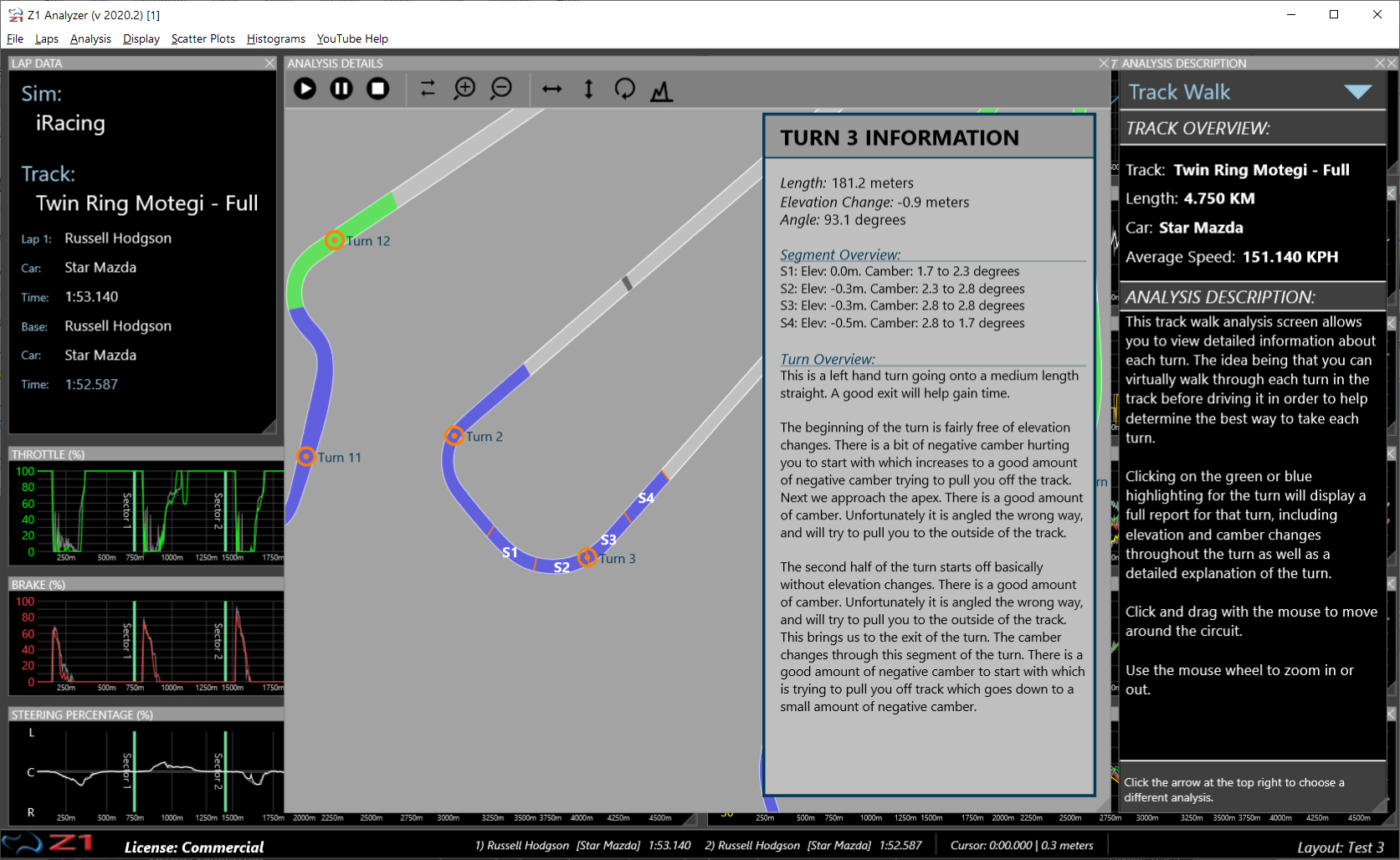The height and width of the screenshot is (860, 1400).
Task: Zoom out of the track map
Action: tap(501, 89)
